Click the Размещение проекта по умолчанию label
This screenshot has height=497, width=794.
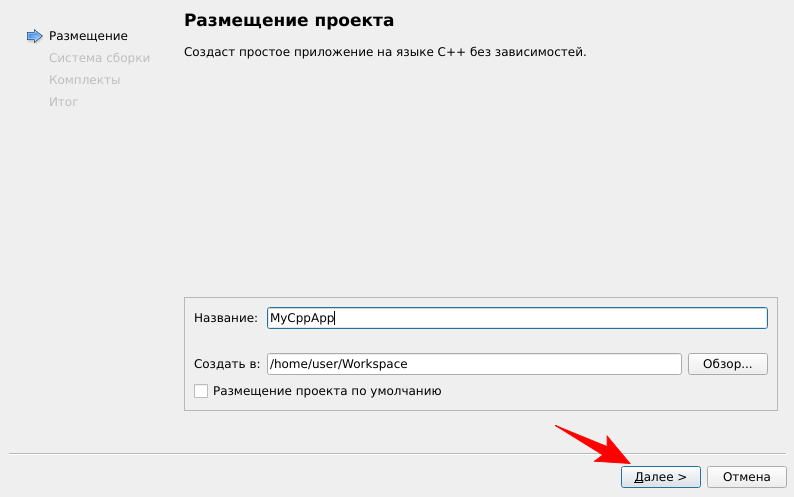pyautogui.click(x=327, y=391)
